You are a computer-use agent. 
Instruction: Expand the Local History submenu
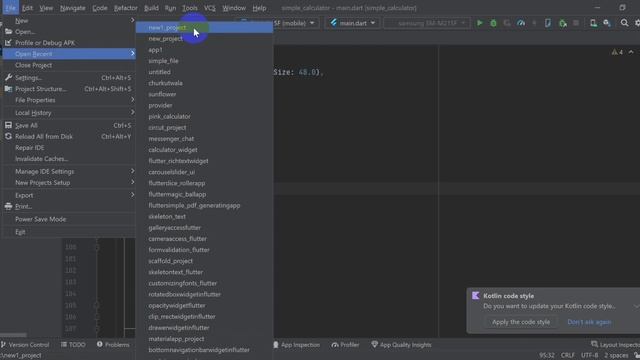tap(69, 113)
